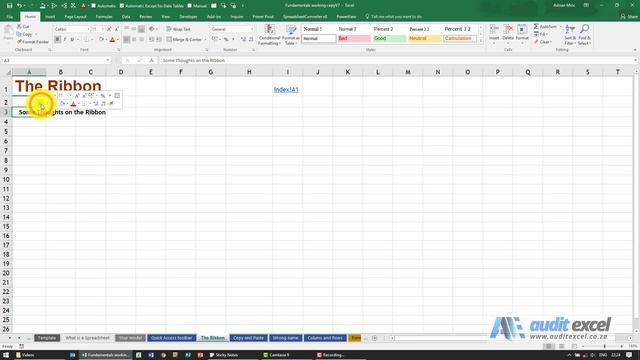The width and height of the screenshot is (640, 360).
Task: Click the Borders icon
Action: (86, 40)
